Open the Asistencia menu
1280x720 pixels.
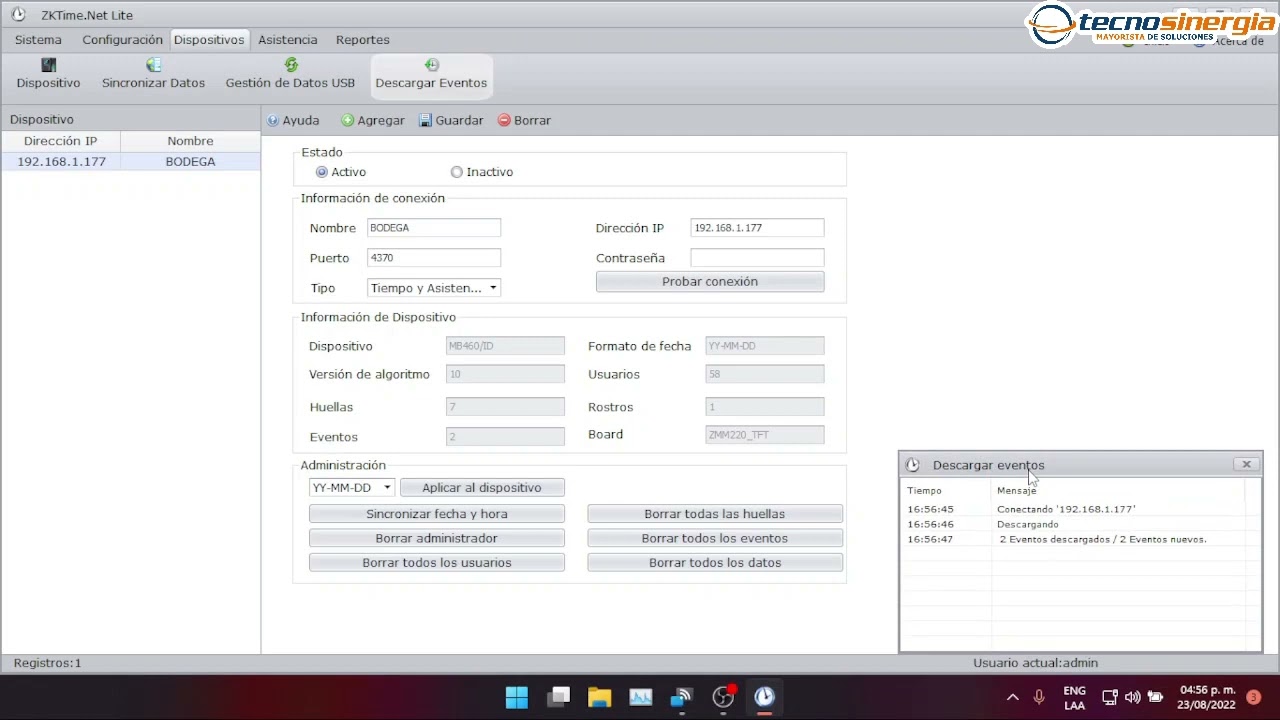tap(288, 40)
